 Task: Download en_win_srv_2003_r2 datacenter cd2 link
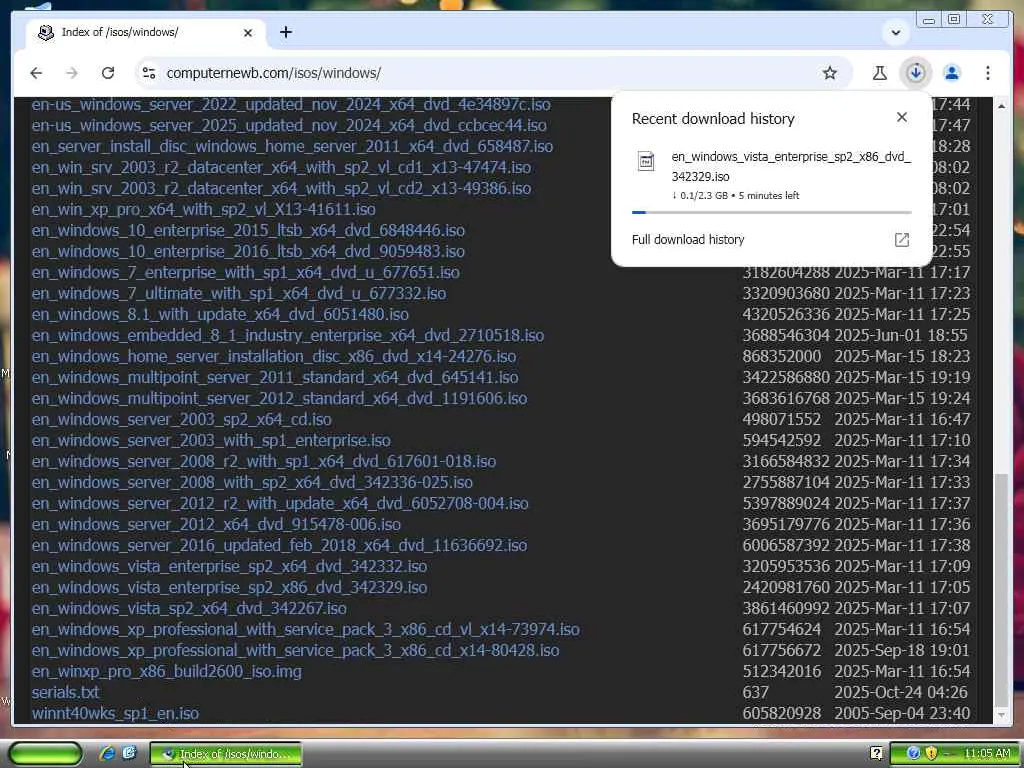point(281,188)
